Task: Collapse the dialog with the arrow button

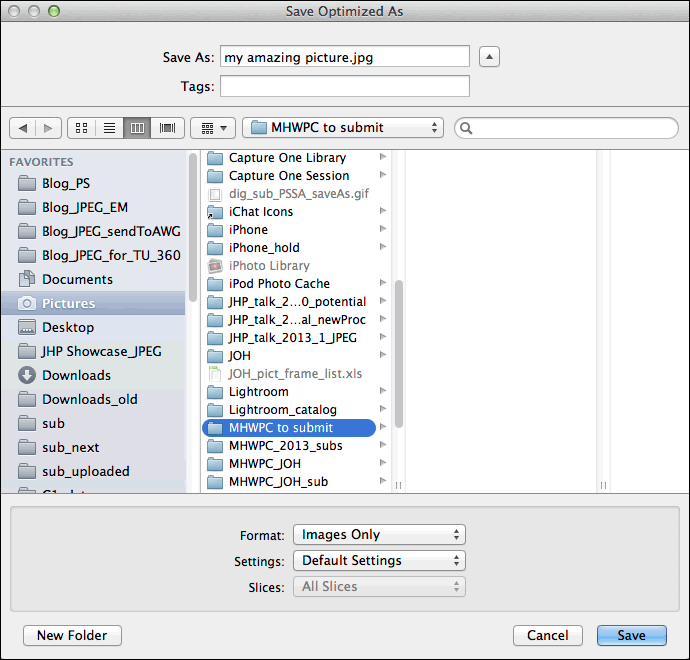Action: (489, 57)
